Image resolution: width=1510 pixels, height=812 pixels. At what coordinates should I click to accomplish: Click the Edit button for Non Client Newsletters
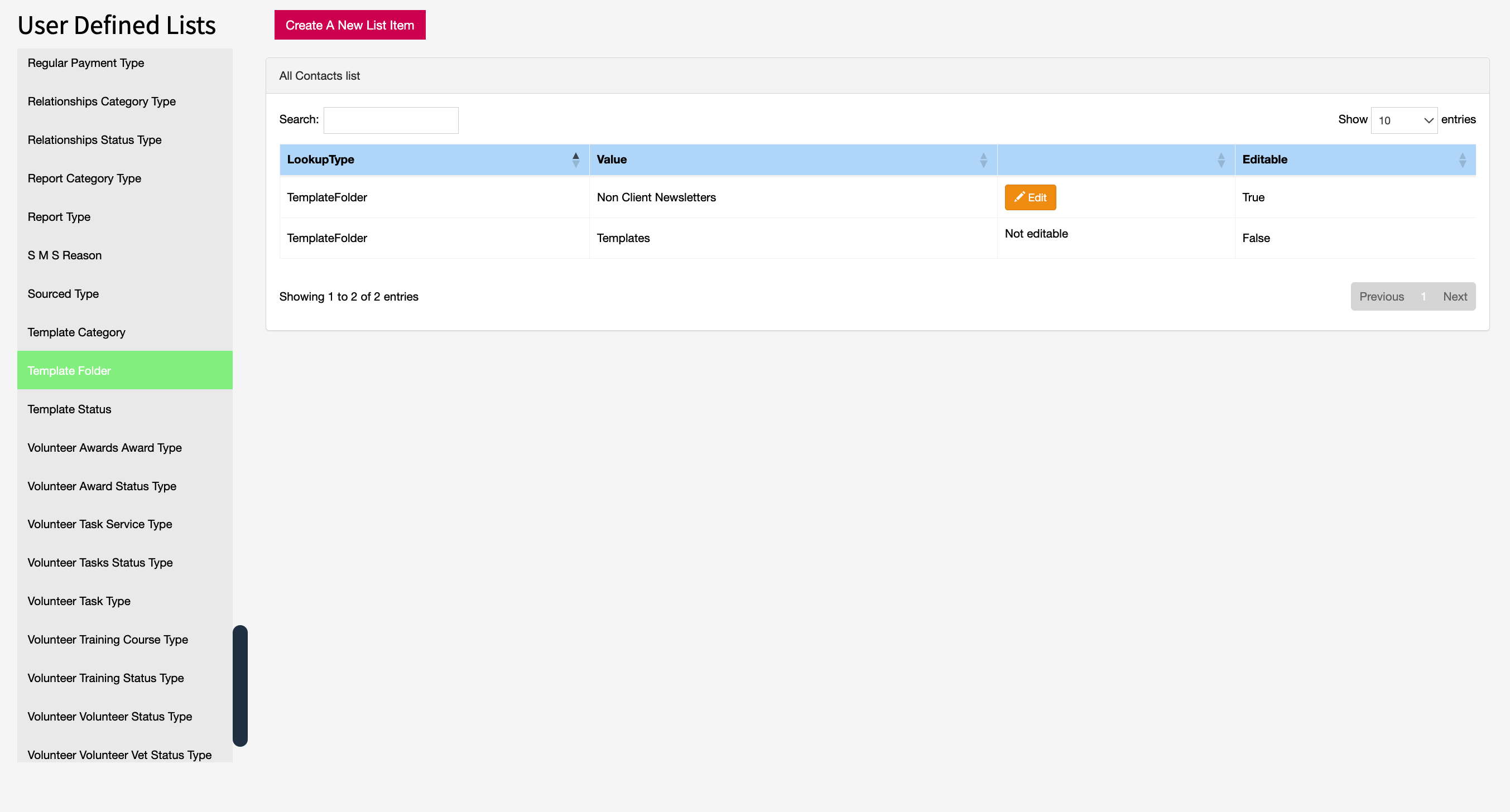pos(1030,197)
